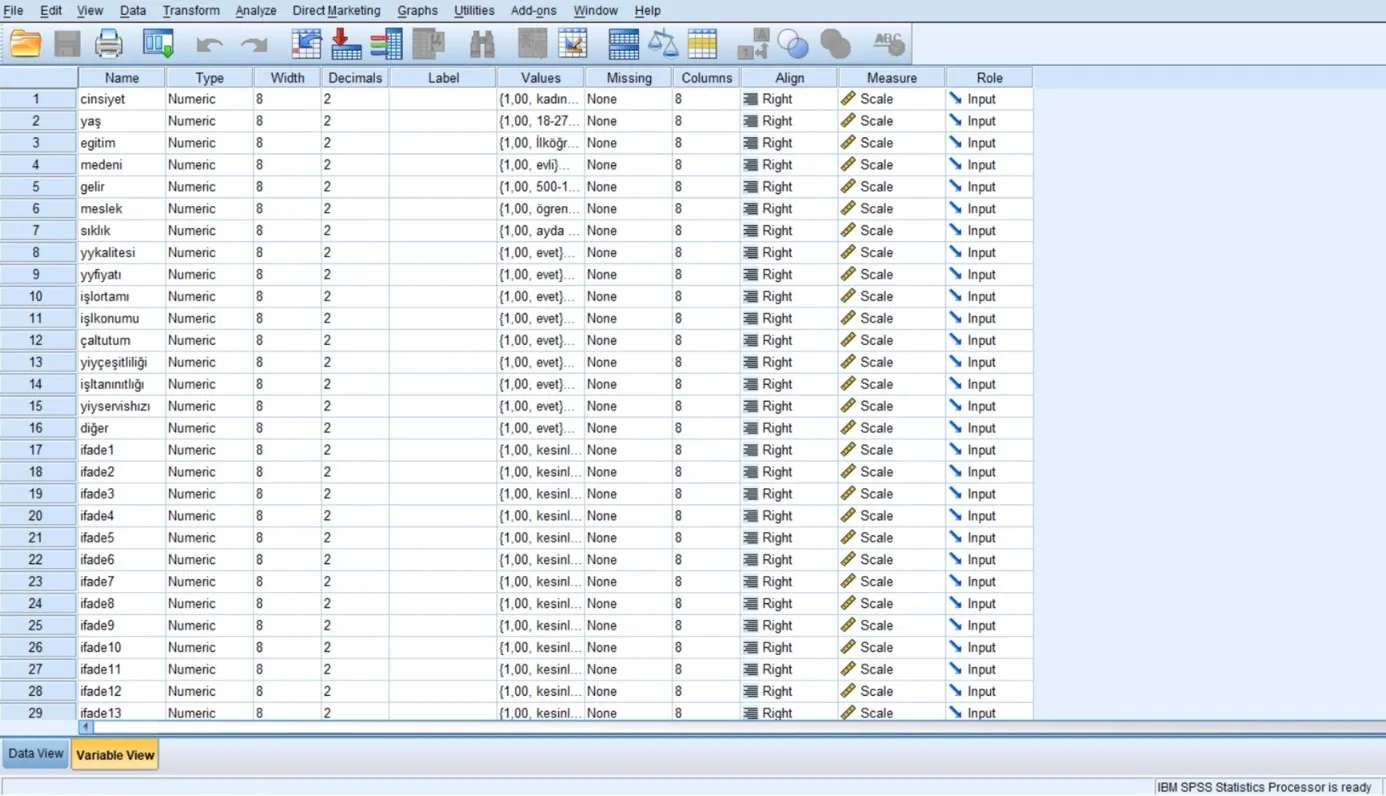Click the Name column header
The width and height of the screenshot is (1386, 796).
[x=122, y=78]
